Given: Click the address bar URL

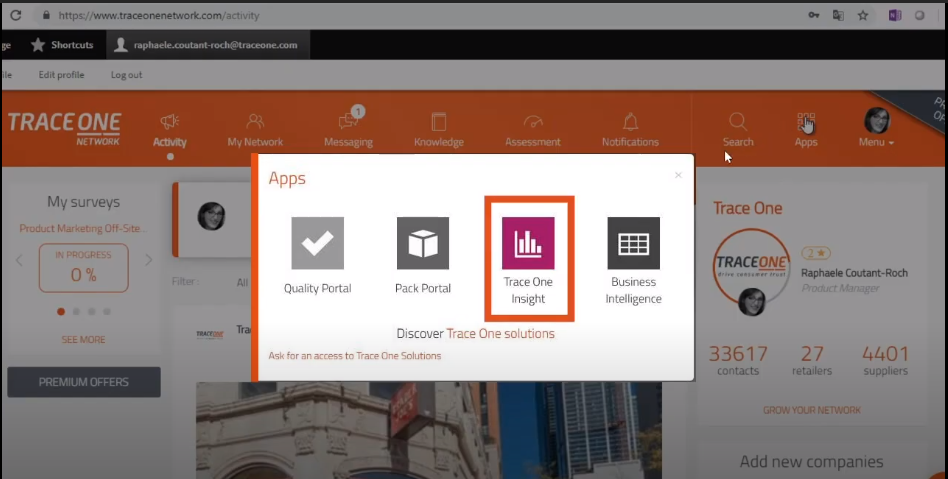Looking at the screenshot, I should [x=159, y=16].
